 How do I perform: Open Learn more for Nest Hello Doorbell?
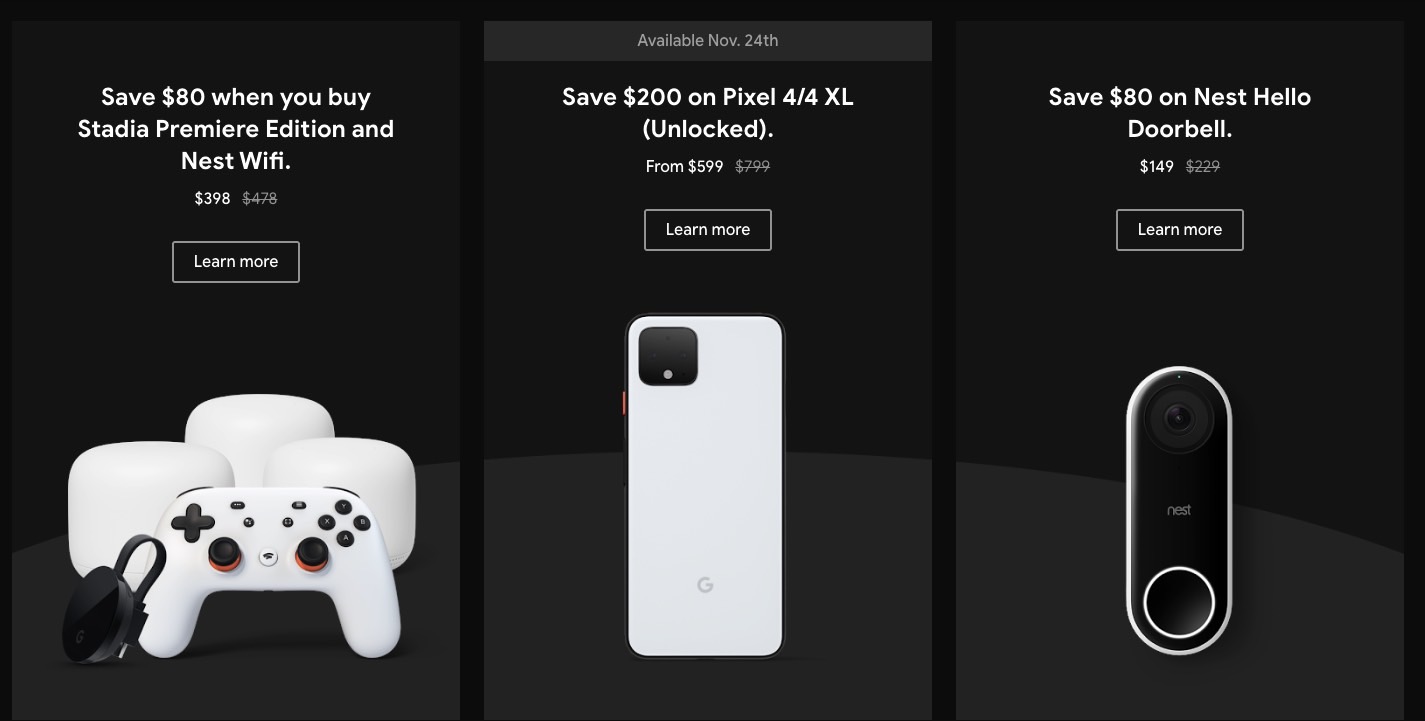point(1180,230)
